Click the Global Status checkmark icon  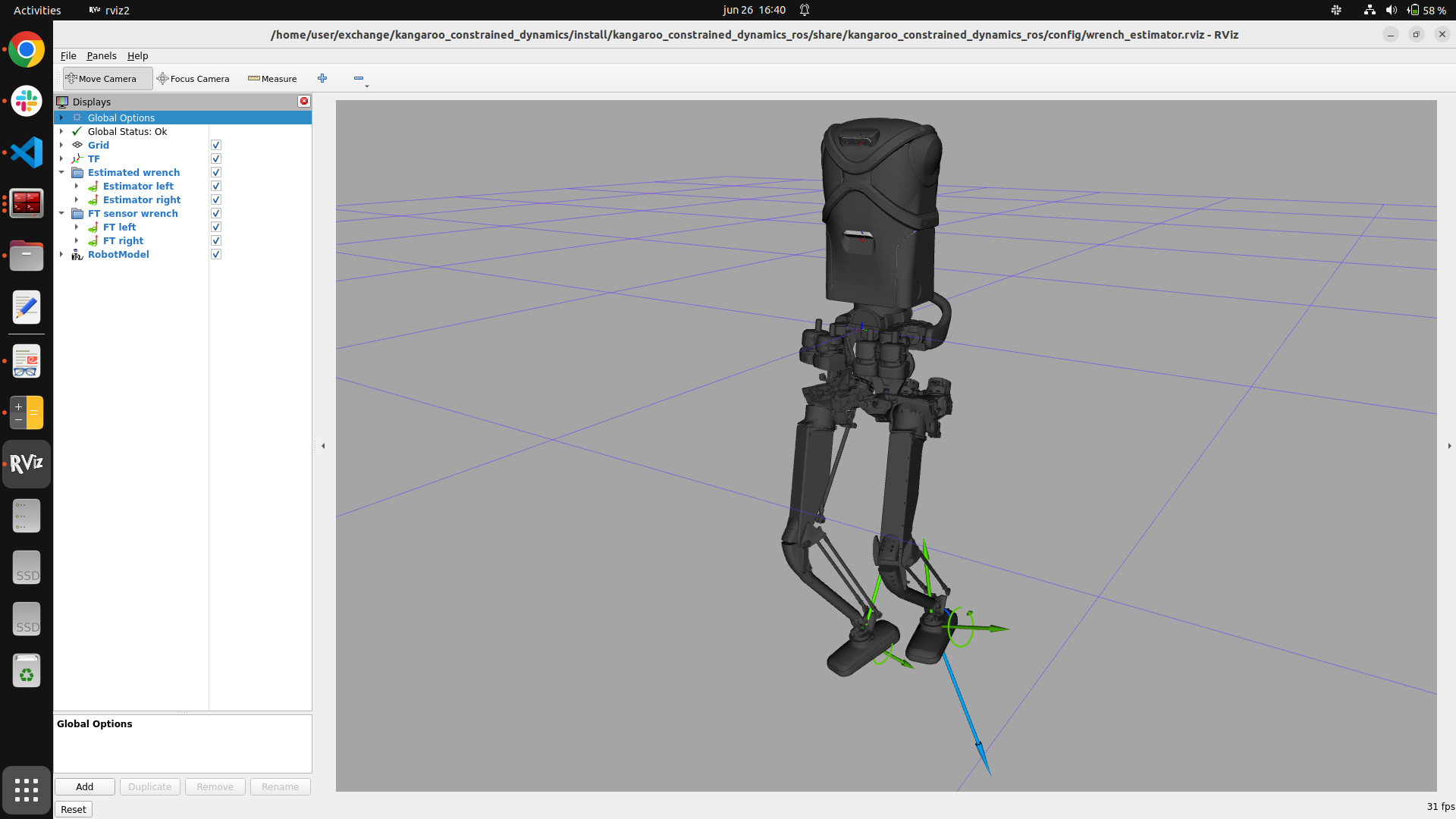click(77, 131)
